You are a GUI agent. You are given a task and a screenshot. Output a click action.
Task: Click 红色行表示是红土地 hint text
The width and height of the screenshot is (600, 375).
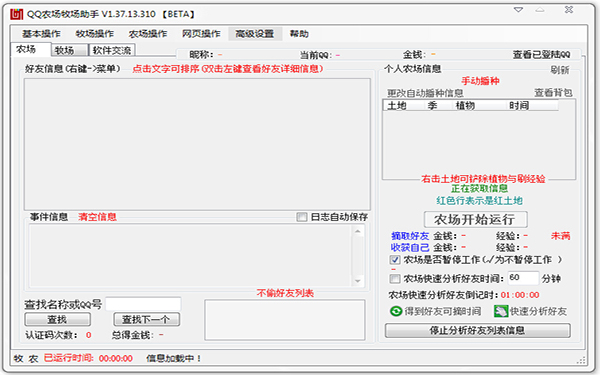click(479, 201)
